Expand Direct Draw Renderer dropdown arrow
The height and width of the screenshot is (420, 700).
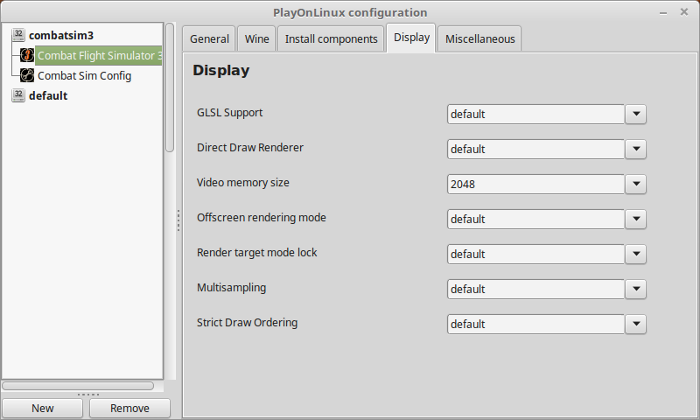[x=636, y=149]
